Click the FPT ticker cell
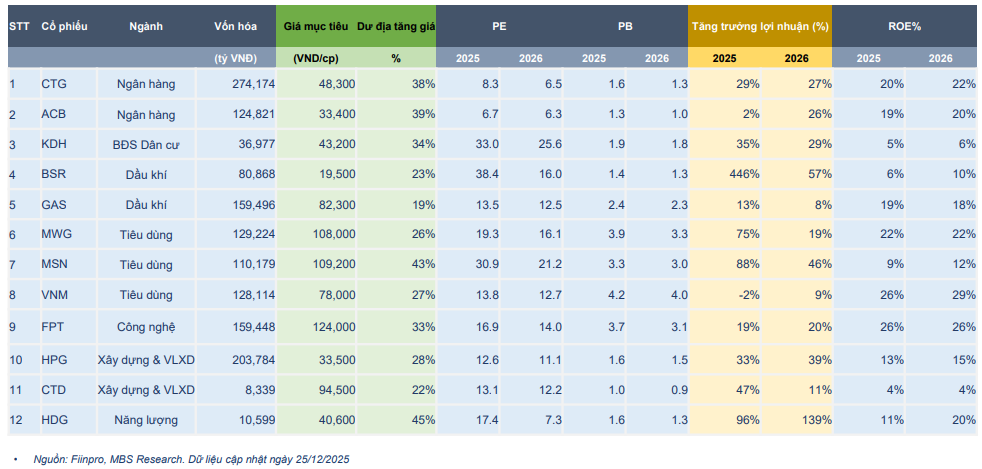 tap(52, 326)
